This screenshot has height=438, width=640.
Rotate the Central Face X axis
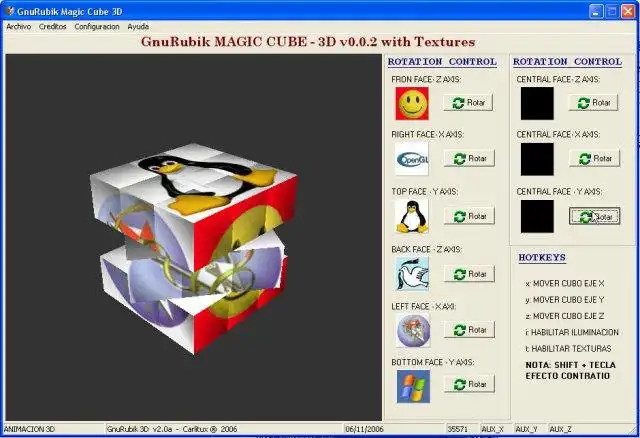point(594,158)
